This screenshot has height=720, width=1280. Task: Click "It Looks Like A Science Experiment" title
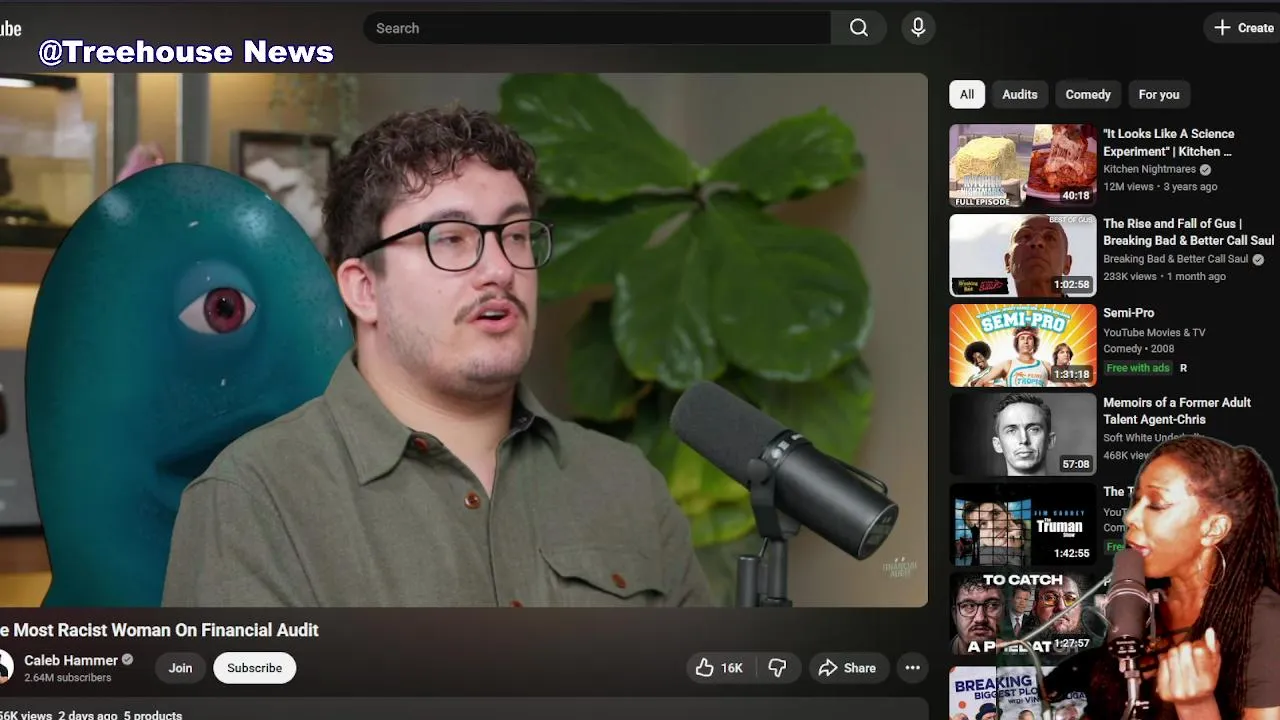click(1168, 142)
